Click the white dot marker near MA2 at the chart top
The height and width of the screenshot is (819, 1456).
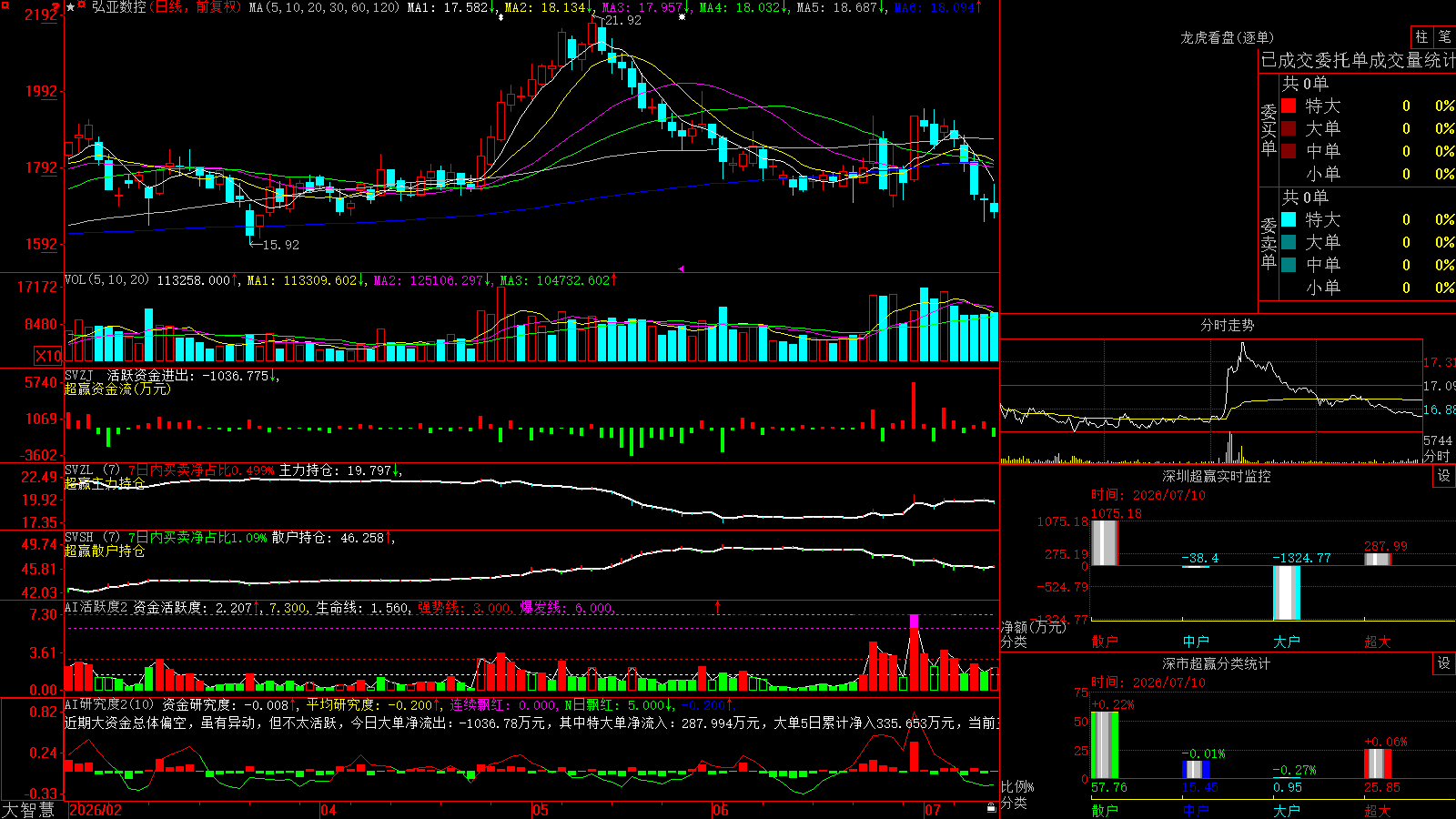click(500, 17)
